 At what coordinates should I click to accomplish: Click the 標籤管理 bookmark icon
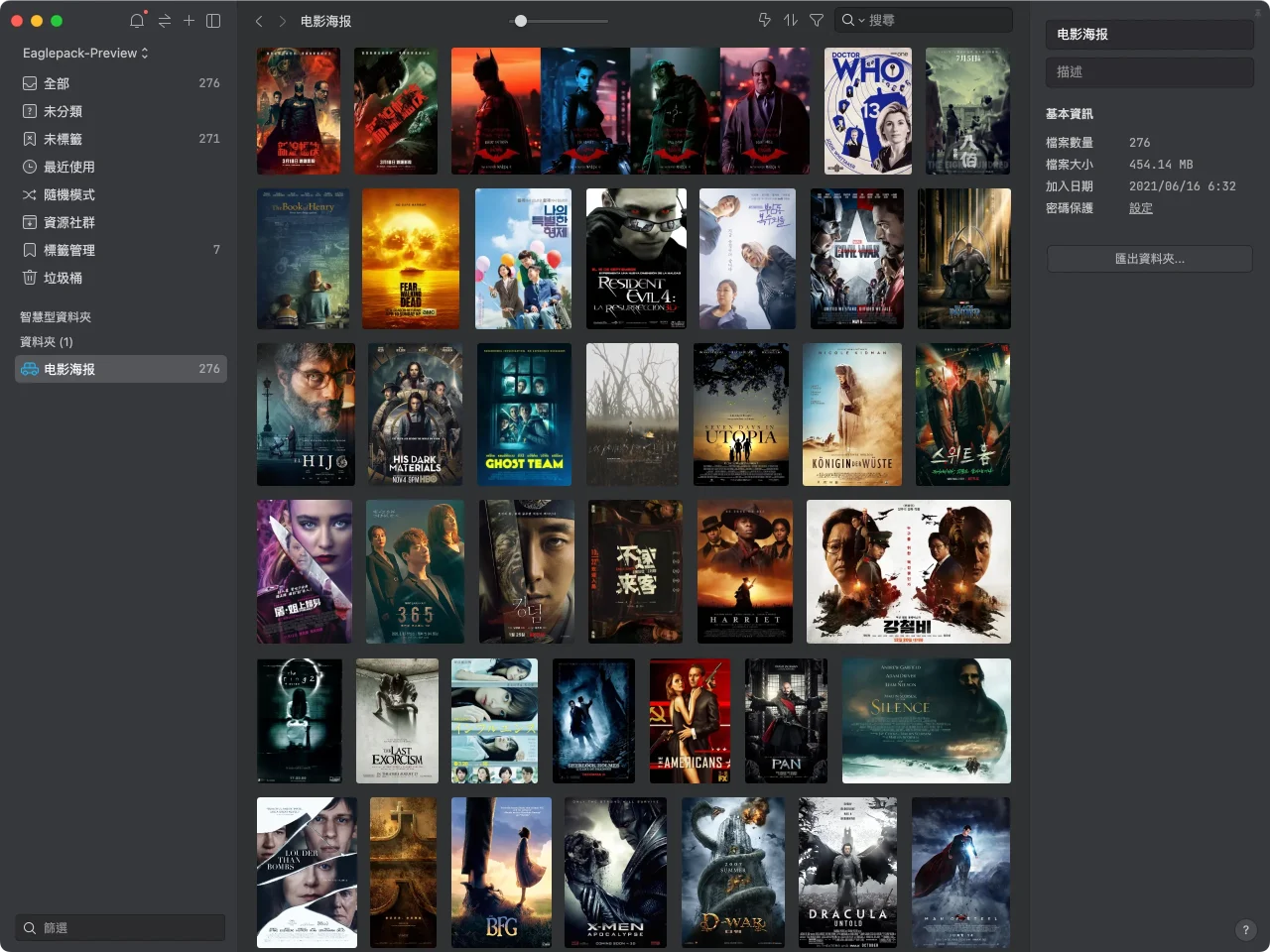[x=30, y=250]
